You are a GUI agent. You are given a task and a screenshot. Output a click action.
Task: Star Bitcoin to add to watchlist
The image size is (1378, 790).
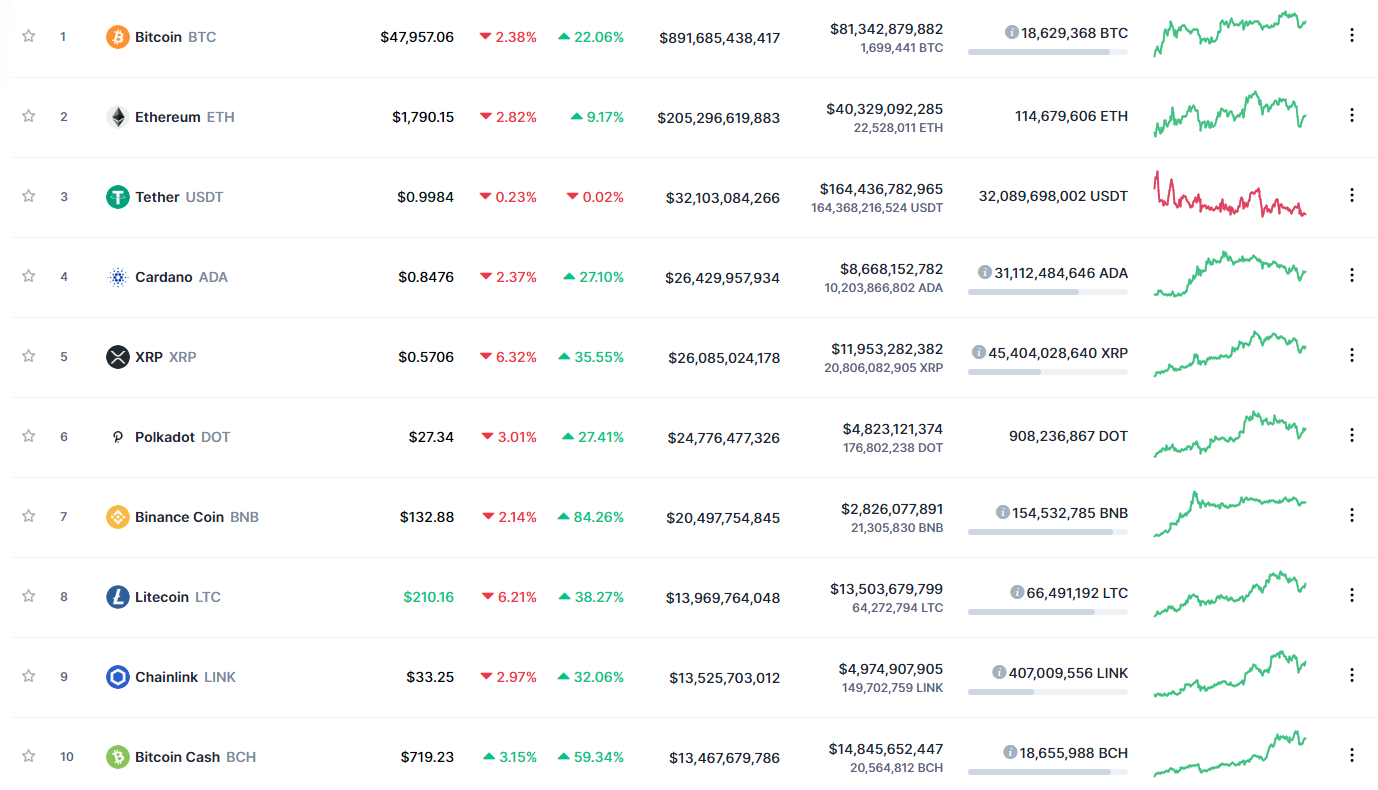(29, 36)
